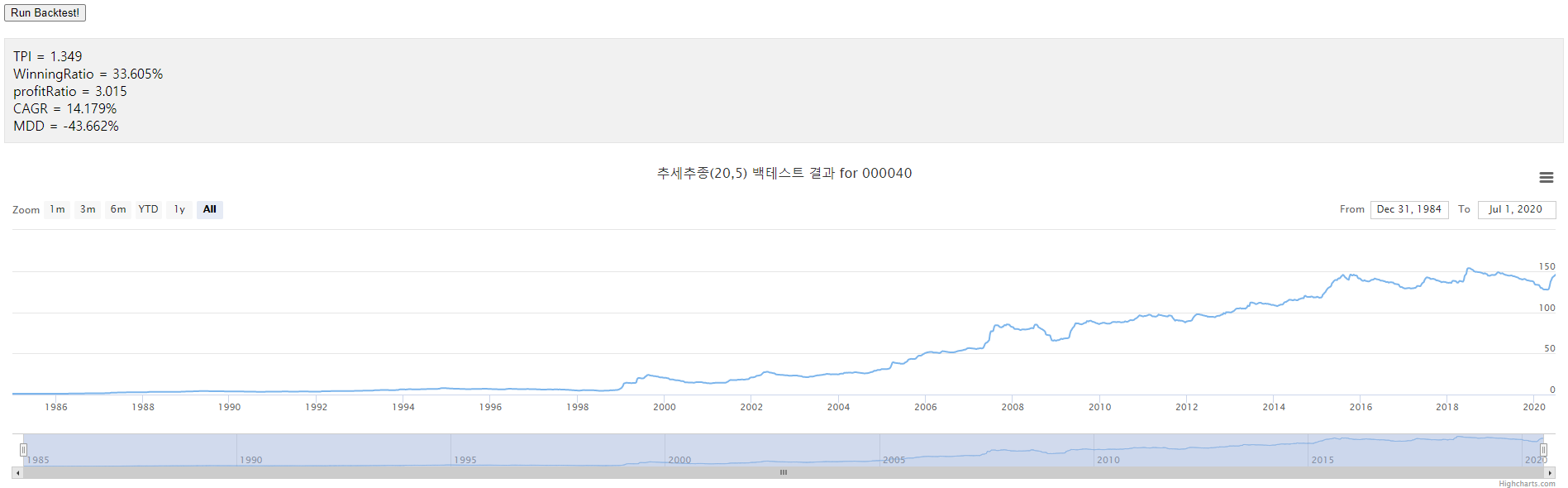Click the 150 y-axis label
The image size is (1568, 488).
point(1547,266)
